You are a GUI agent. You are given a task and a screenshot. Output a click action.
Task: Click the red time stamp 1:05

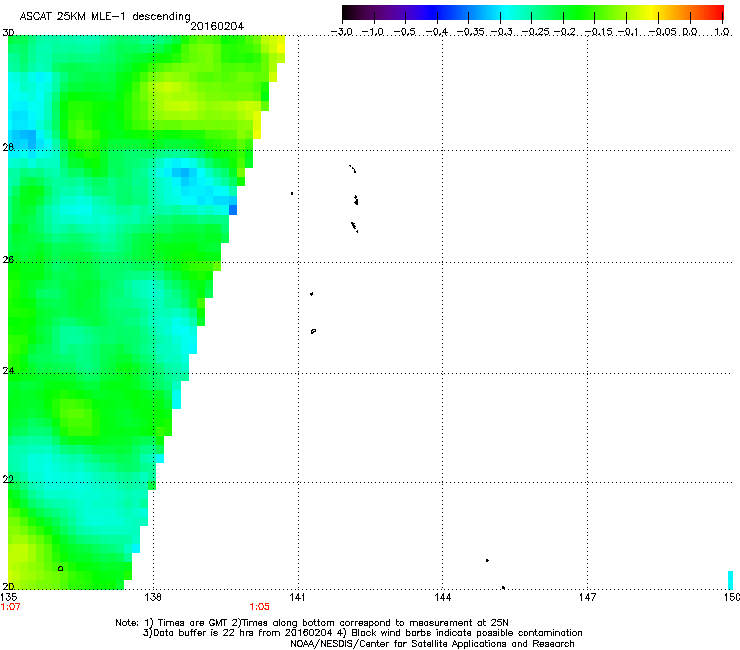260,607
